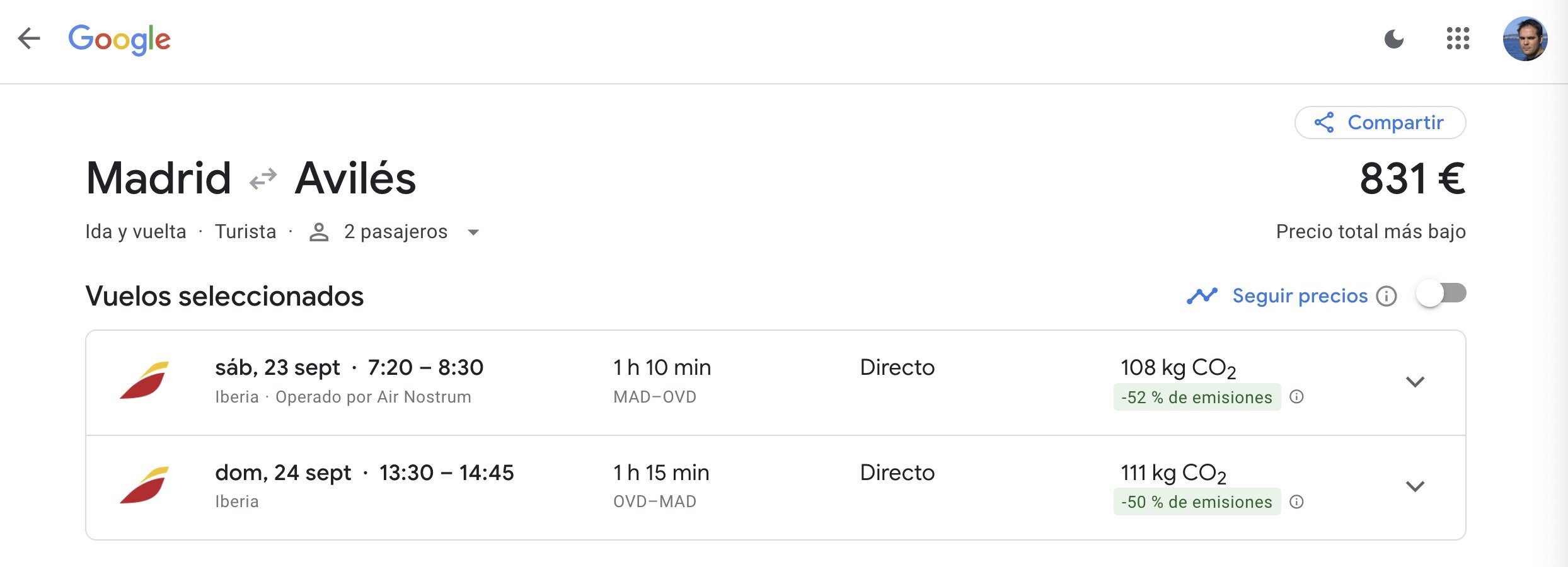Expand the sáb, 23 sept flight details
The width and height of the screenshot is (1568, 567).
(x=1415, y=382)
